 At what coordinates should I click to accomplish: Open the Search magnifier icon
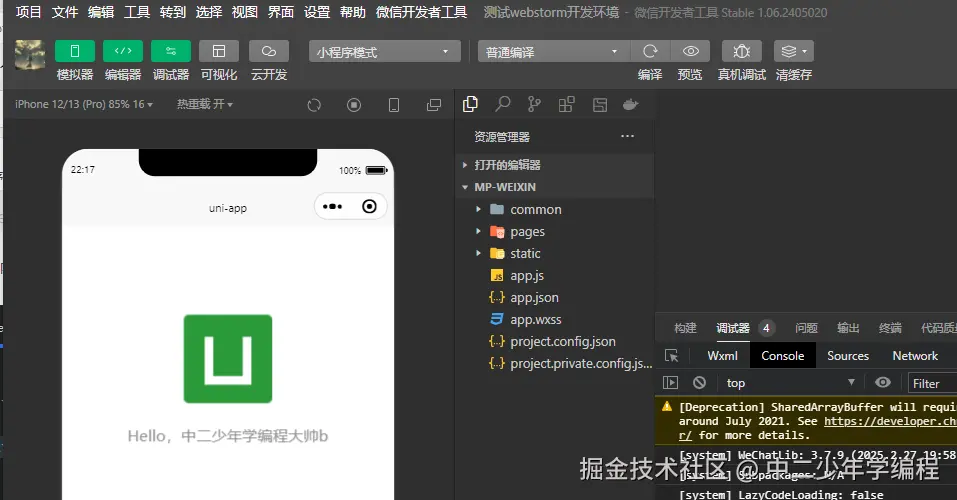[502, 104]
